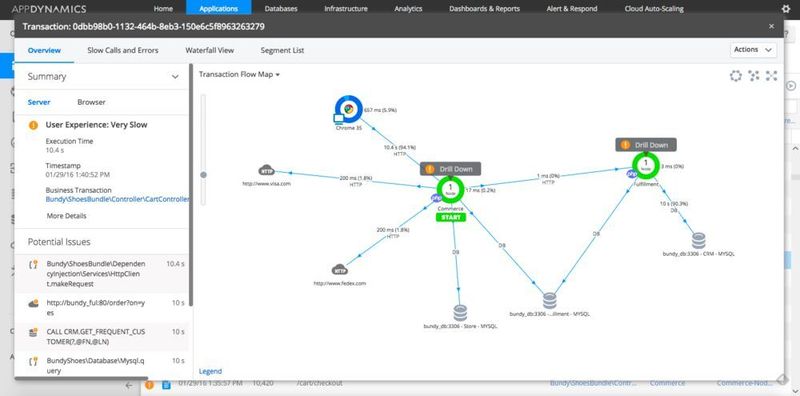Click the fit-to-screen expand arrows icon
Viewport: 800px width, 396px height.
771,76
